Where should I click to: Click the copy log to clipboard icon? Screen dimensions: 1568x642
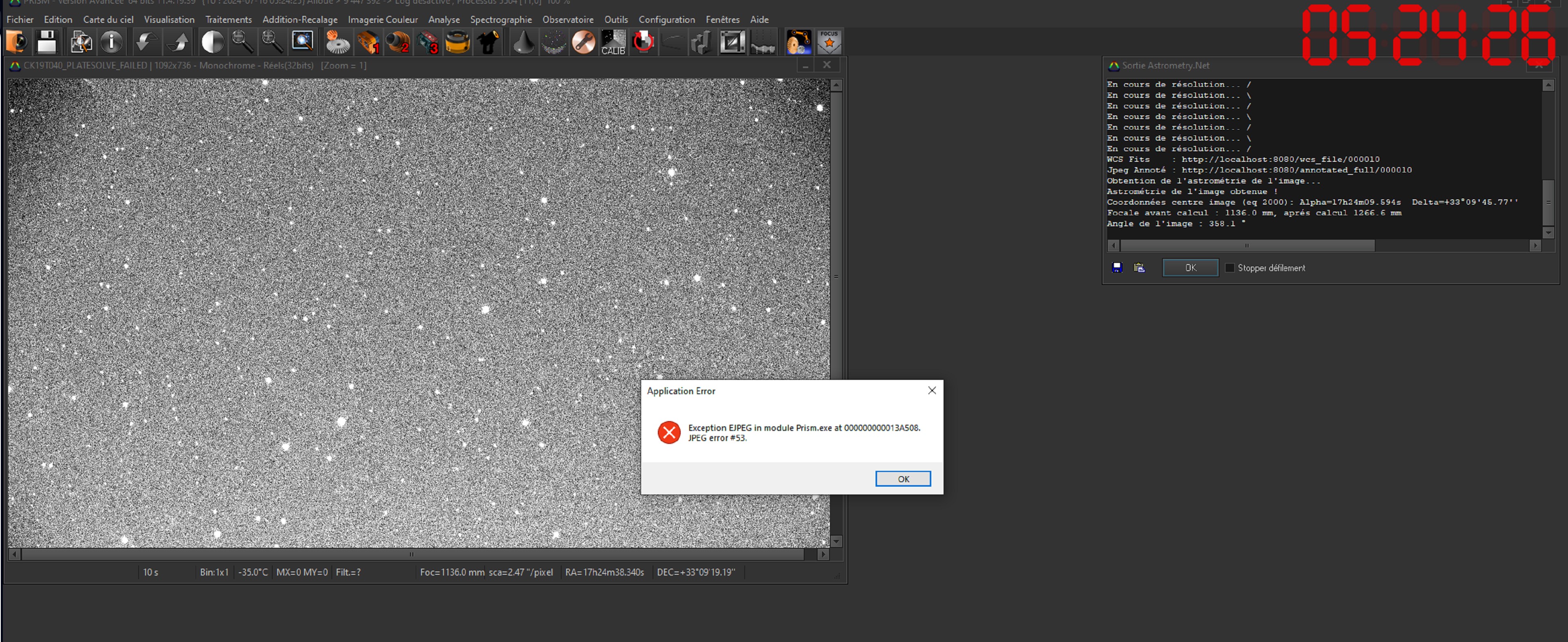(x=1139, y=268)
